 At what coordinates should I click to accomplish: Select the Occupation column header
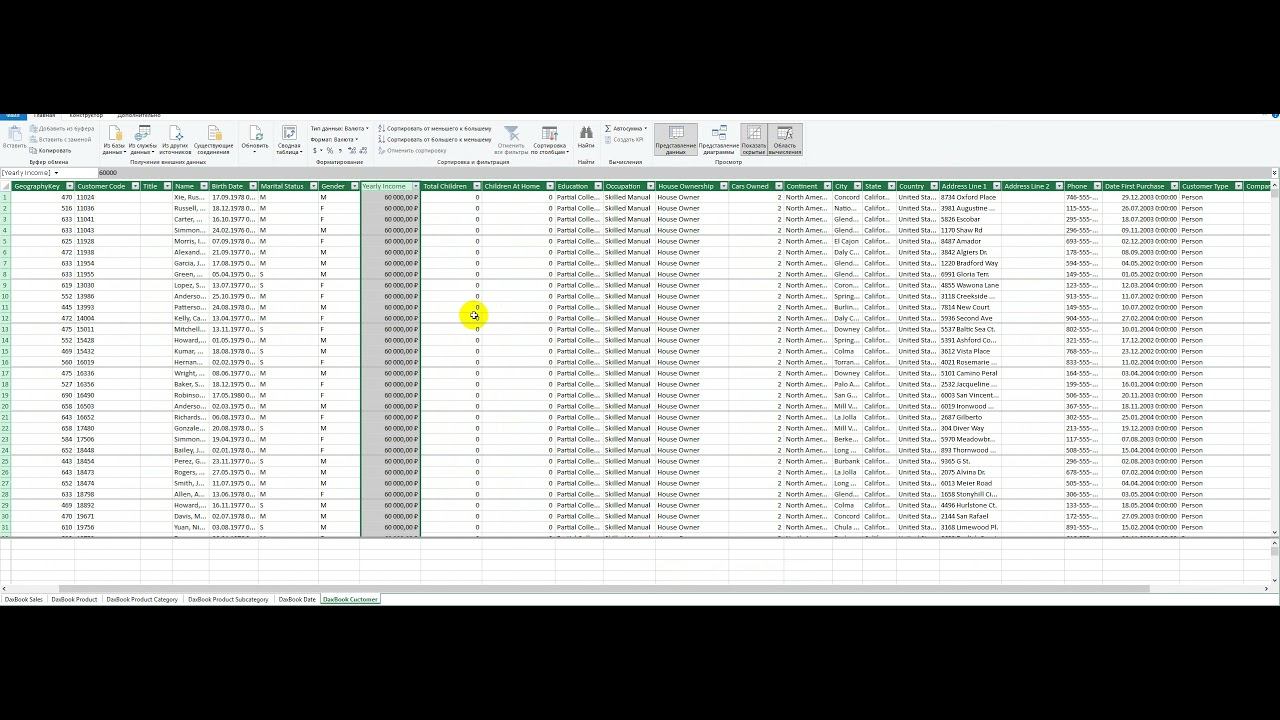(x=629, y=186)
